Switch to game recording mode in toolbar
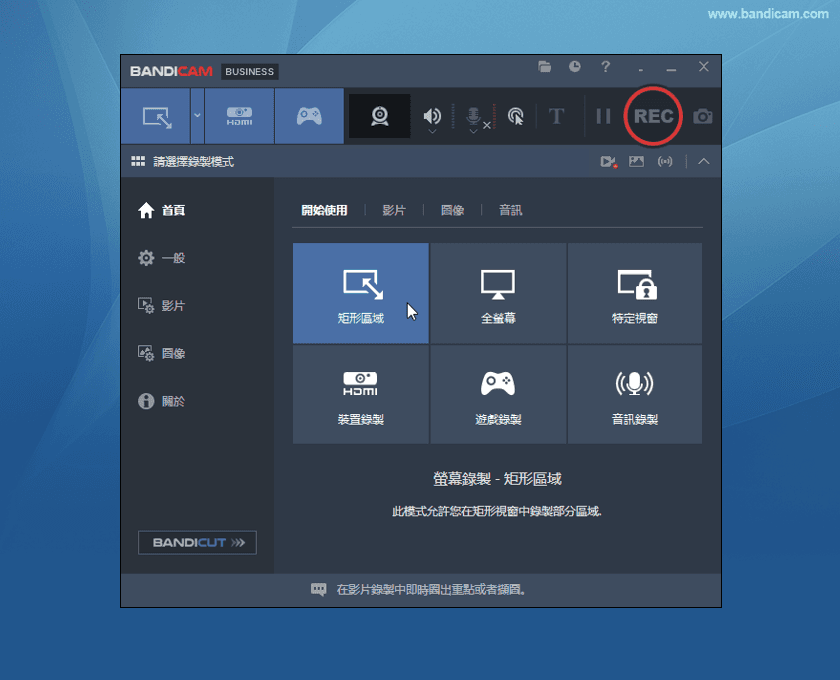Viewport: 840px width, 680px height. click(x=309, y=116)
